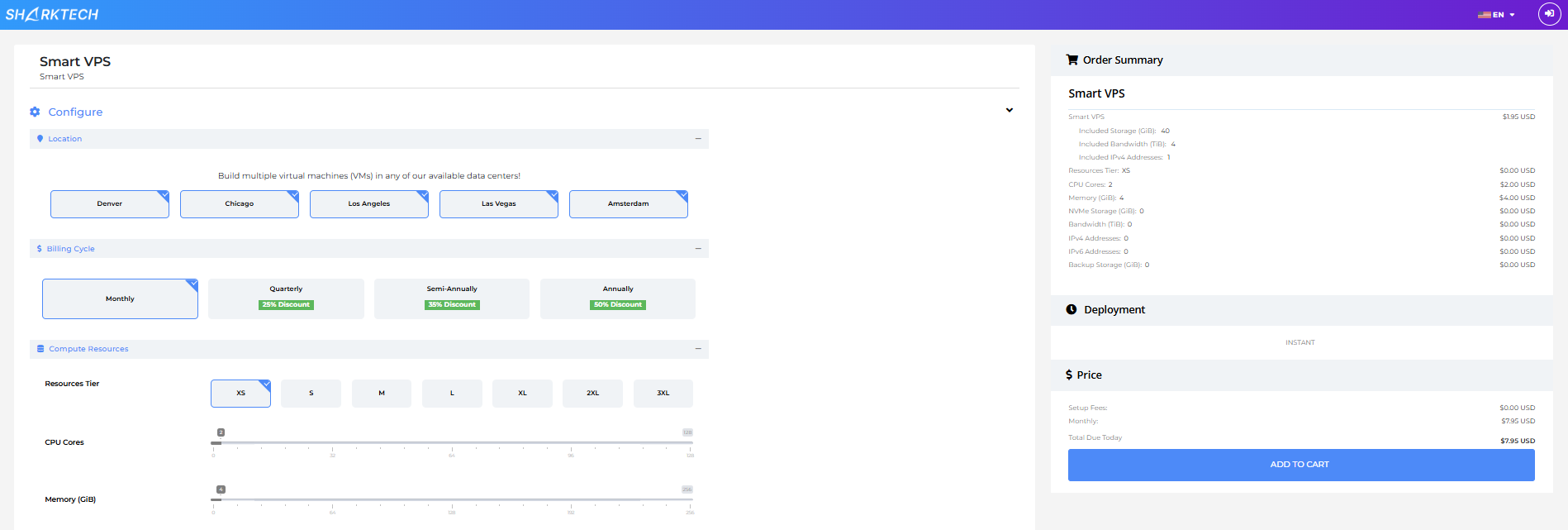Screen dimensions: 1568x530
Task: Click the Compute Resources section label
Action: point(88,349)
